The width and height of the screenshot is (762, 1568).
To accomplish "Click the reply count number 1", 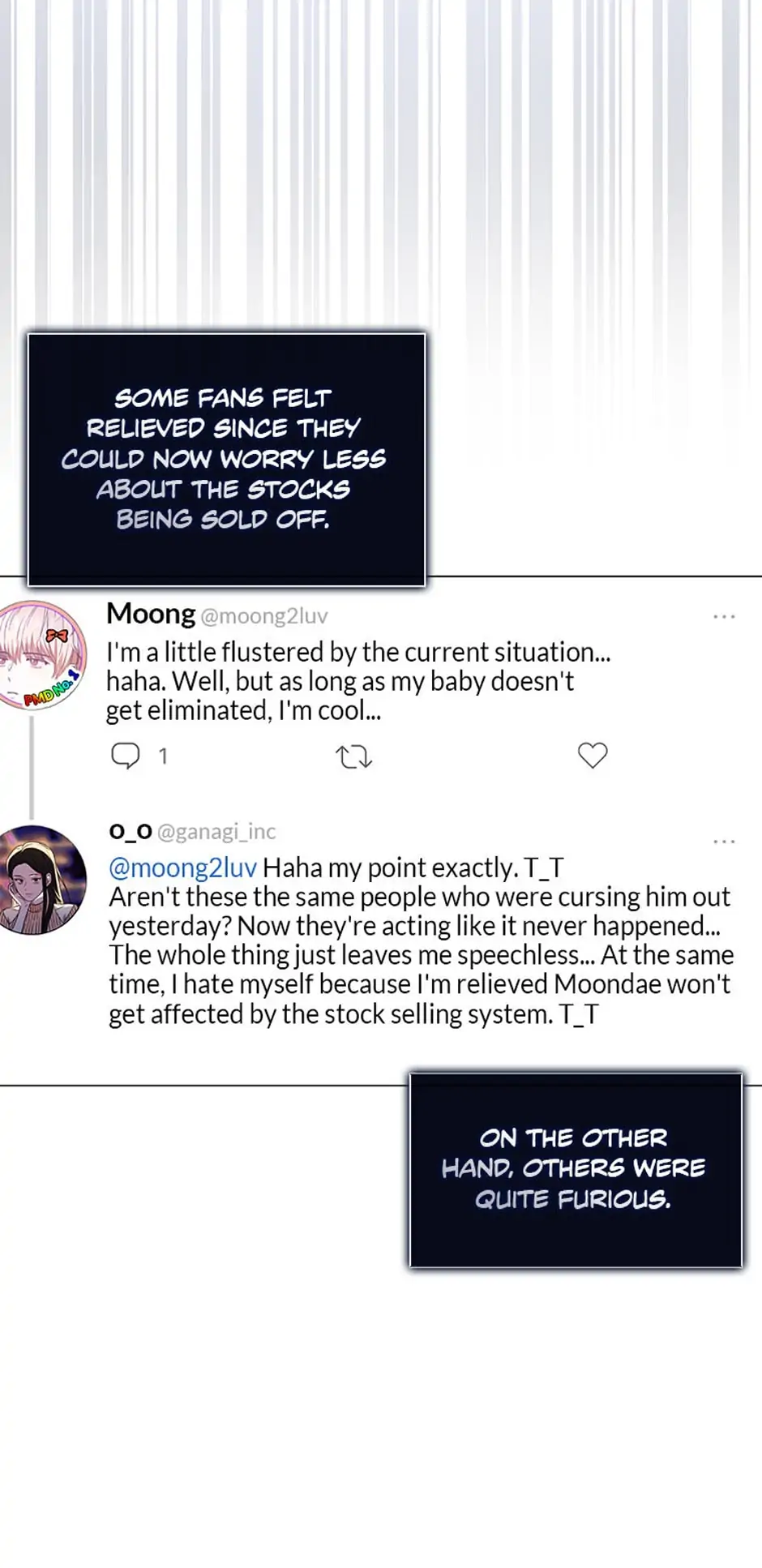I will click(x=163, y=756).
